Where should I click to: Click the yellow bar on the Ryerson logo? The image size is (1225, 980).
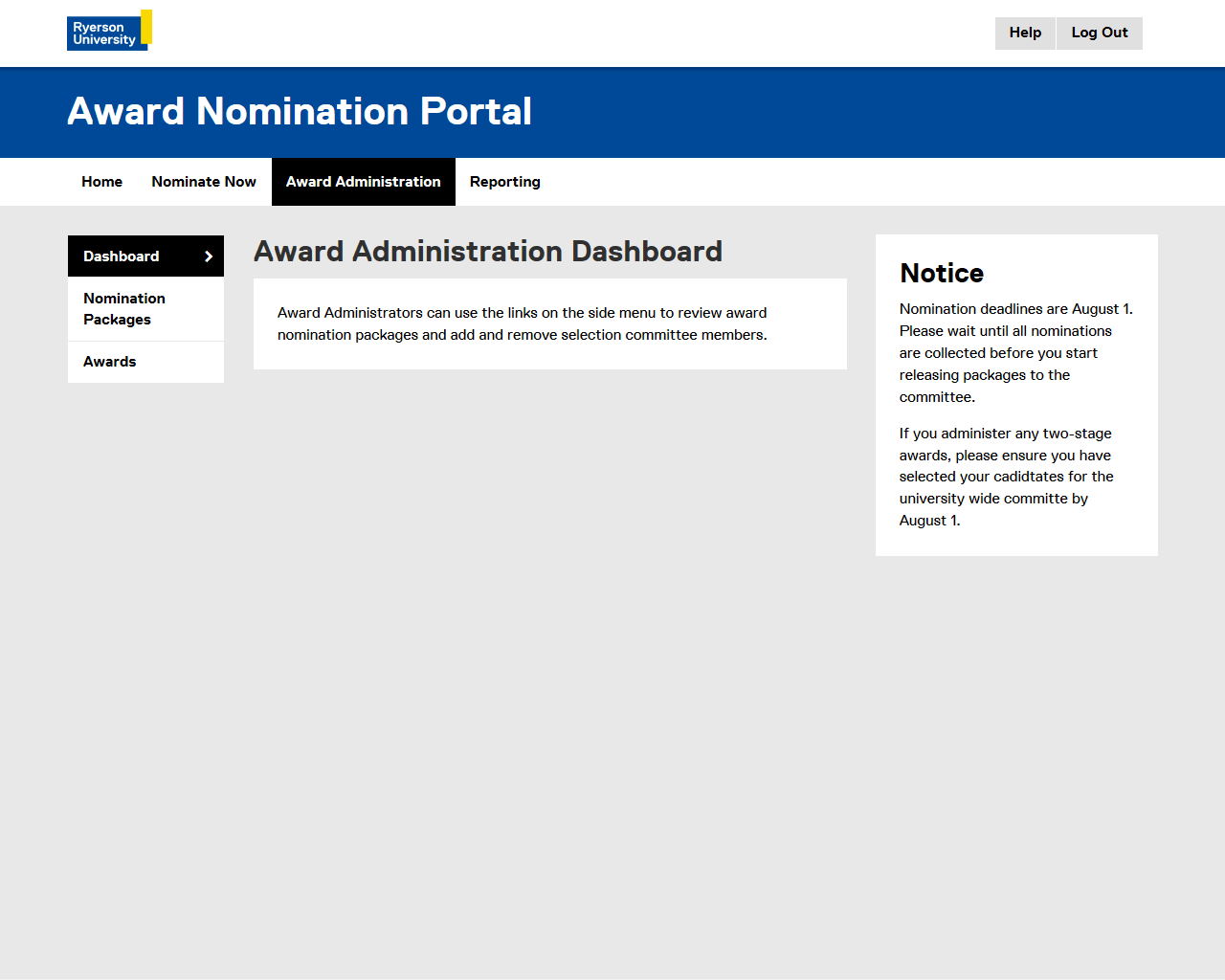click(x=146, y=27)
